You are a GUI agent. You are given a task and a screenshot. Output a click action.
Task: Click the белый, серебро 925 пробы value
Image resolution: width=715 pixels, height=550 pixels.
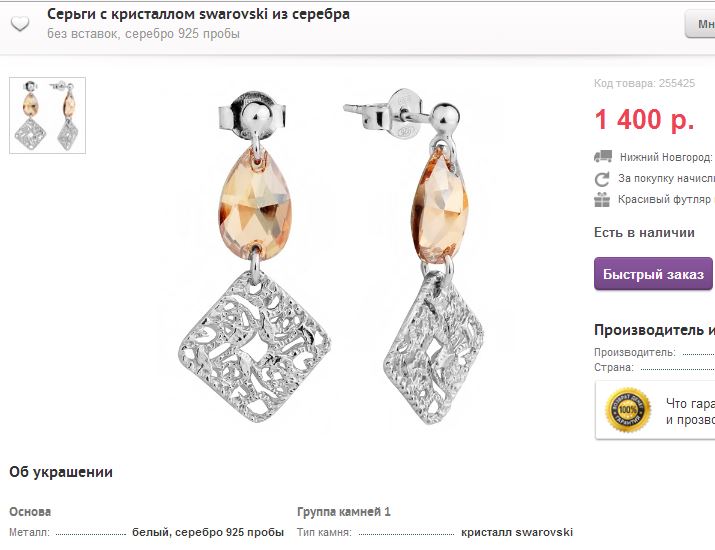click(208, 532)
